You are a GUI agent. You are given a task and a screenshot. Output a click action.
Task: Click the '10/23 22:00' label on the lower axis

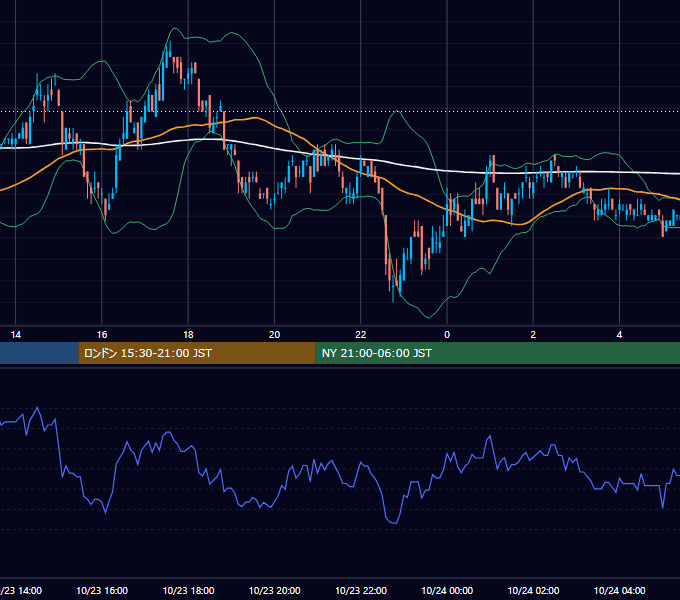coord(361,590)
